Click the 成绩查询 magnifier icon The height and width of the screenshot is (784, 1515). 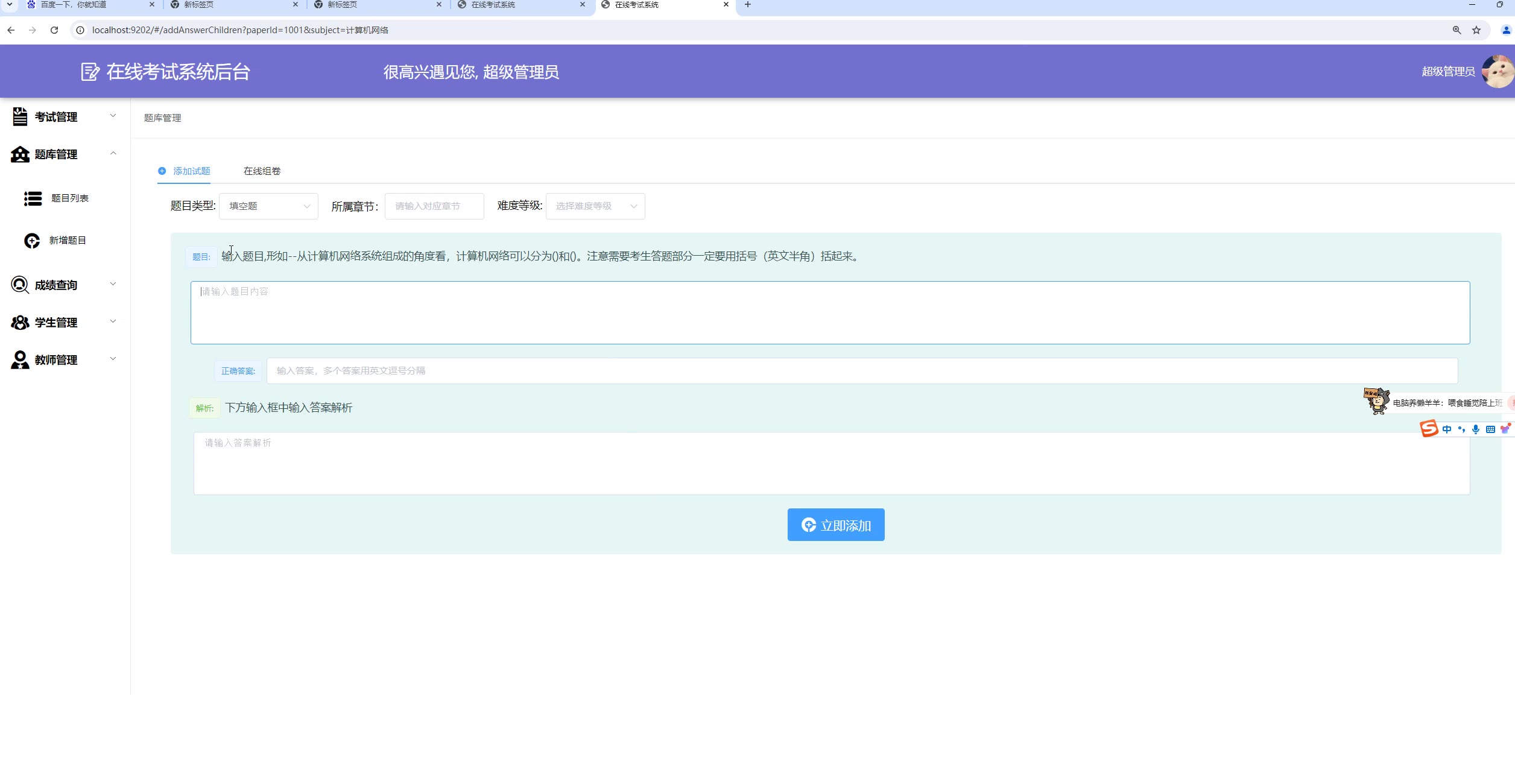click(20, 285)
